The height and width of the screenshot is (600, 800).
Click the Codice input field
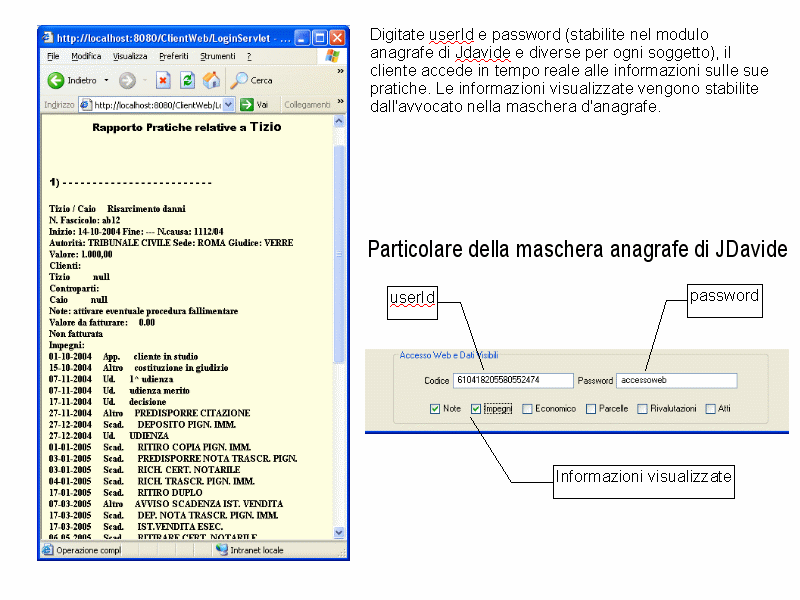(513, 380)
